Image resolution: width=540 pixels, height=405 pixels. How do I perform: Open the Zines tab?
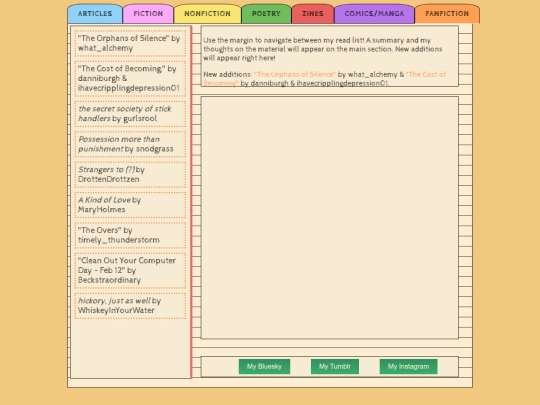point(313,14)
